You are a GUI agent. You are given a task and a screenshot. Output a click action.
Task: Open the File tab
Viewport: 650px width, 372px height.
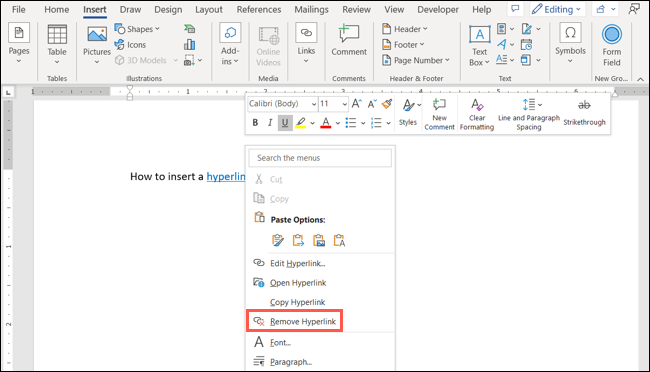click(18, 9)
